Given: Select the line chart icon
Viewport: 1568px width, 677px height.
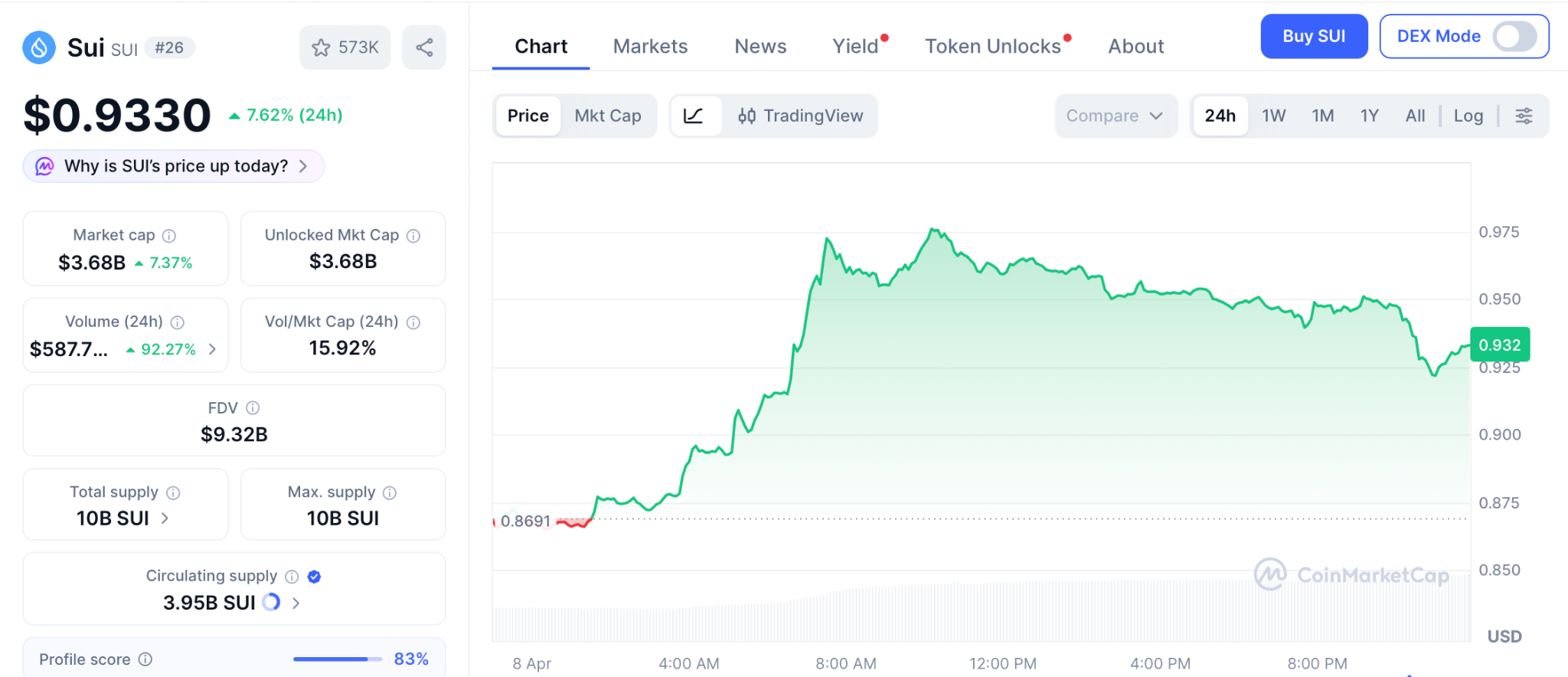Looking at the screenshot, I should click(694, 116).
